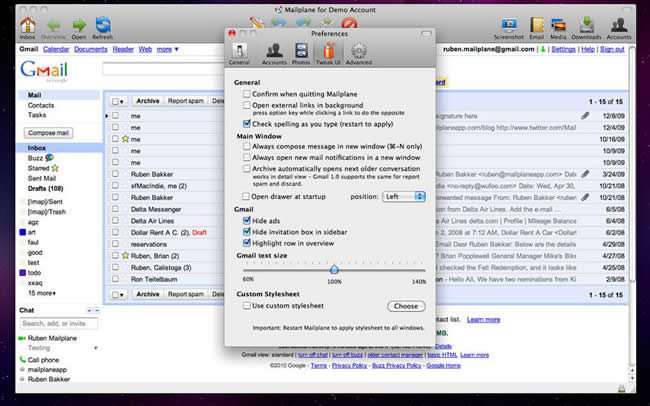650x406 pixels.
Task: Click the star icon next to Starred
Action: [55, 168]
